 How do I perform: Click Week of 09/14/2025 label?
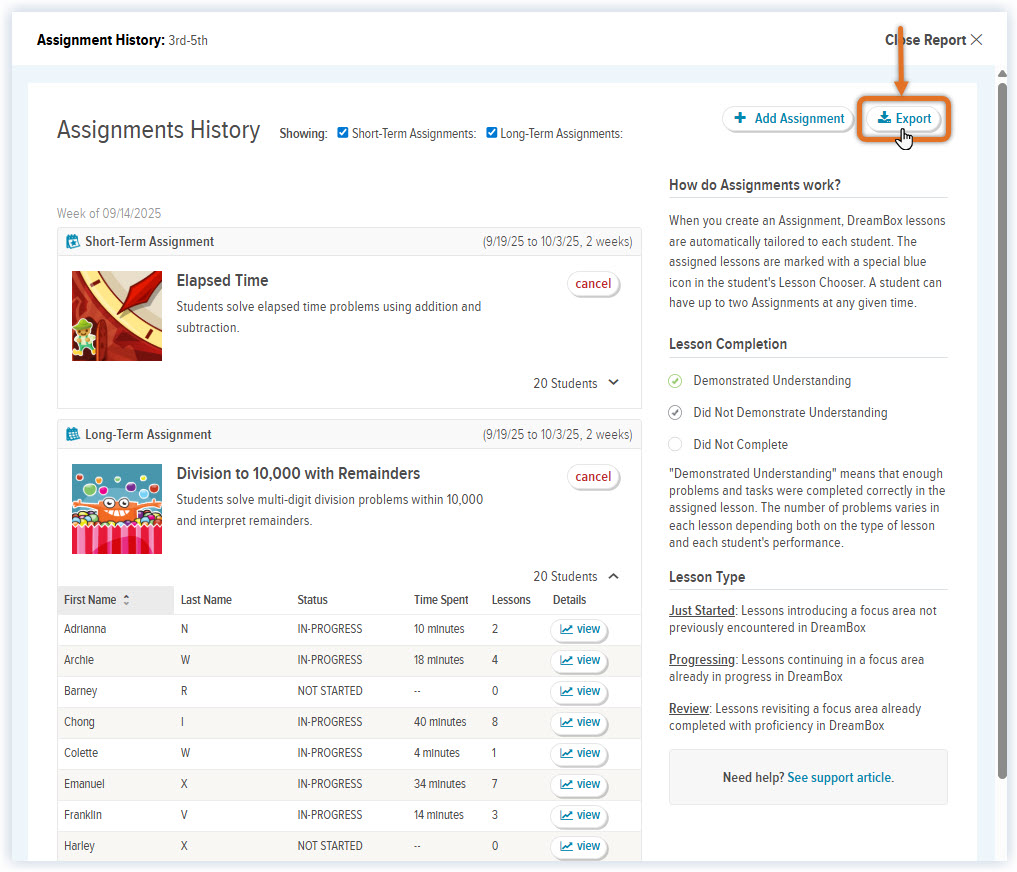click(109, 213)
